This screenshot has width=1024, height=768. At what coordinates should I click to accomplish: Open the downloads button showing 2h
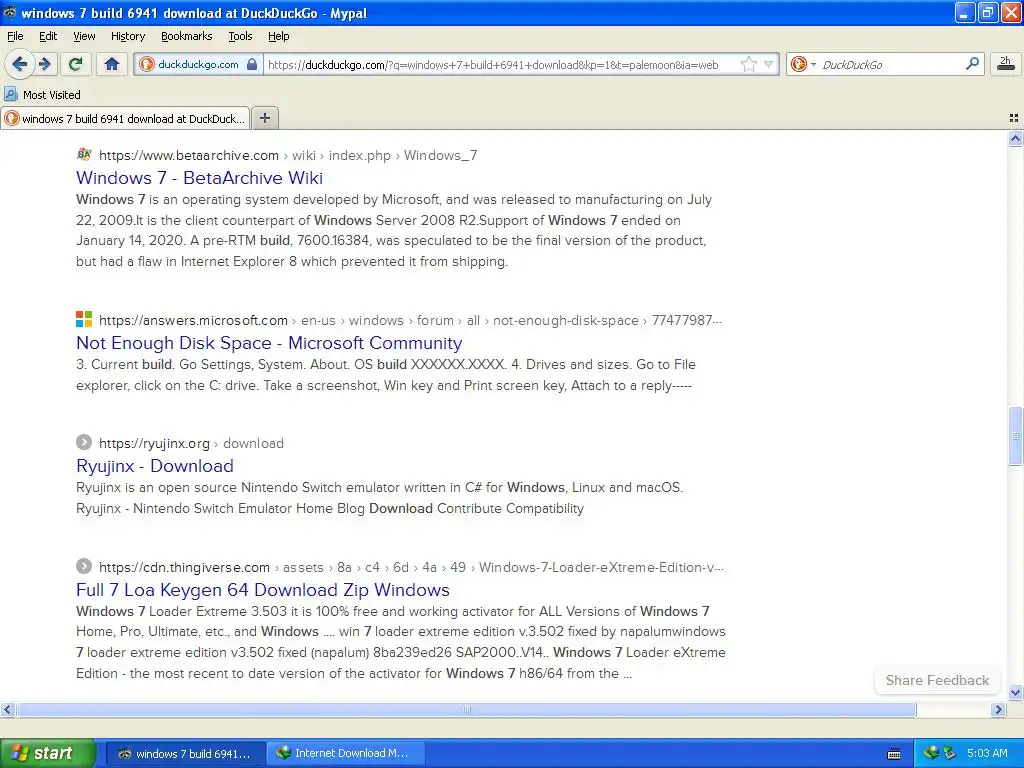pos(1005,63)
